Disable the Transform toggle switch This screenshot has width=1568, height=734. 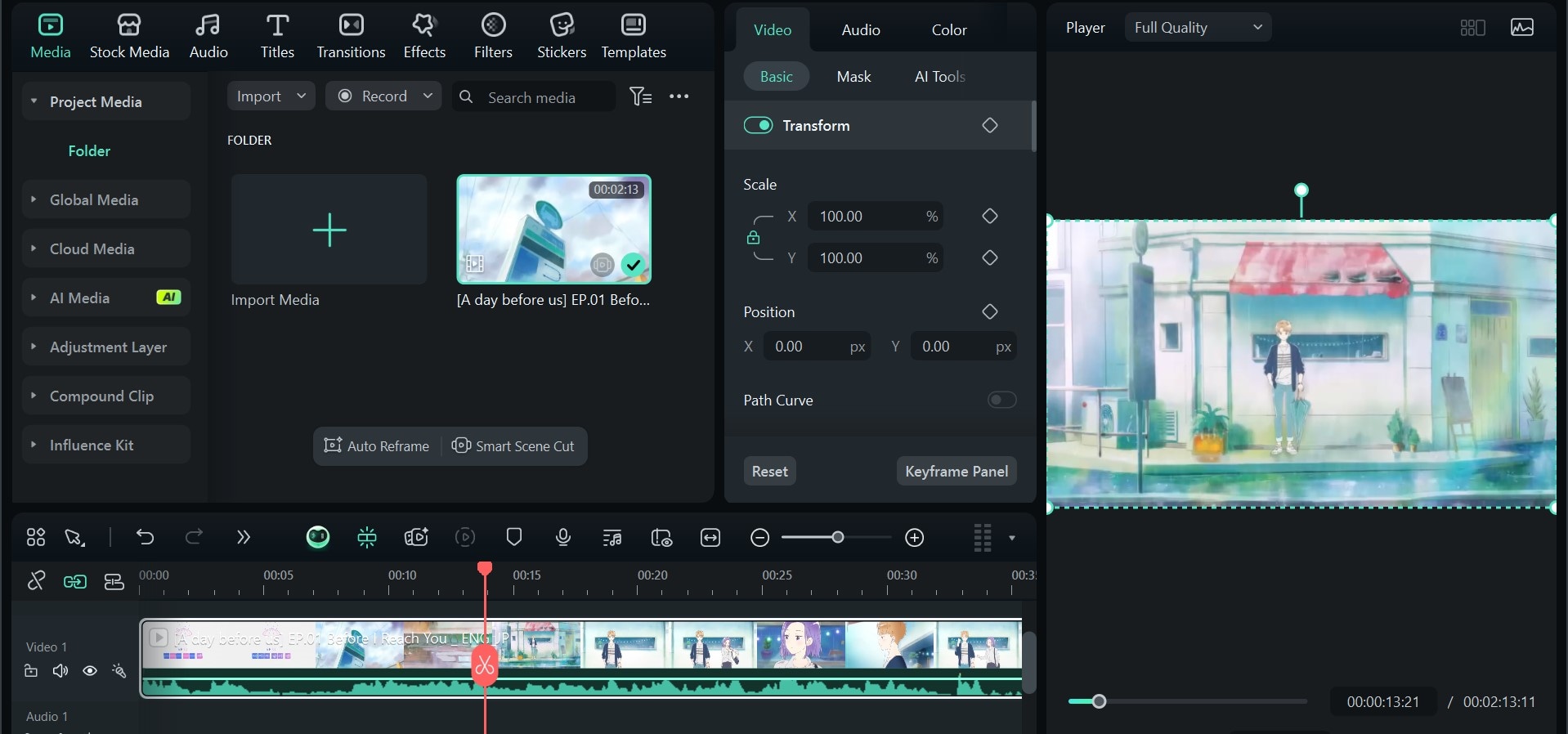(758, 125)
